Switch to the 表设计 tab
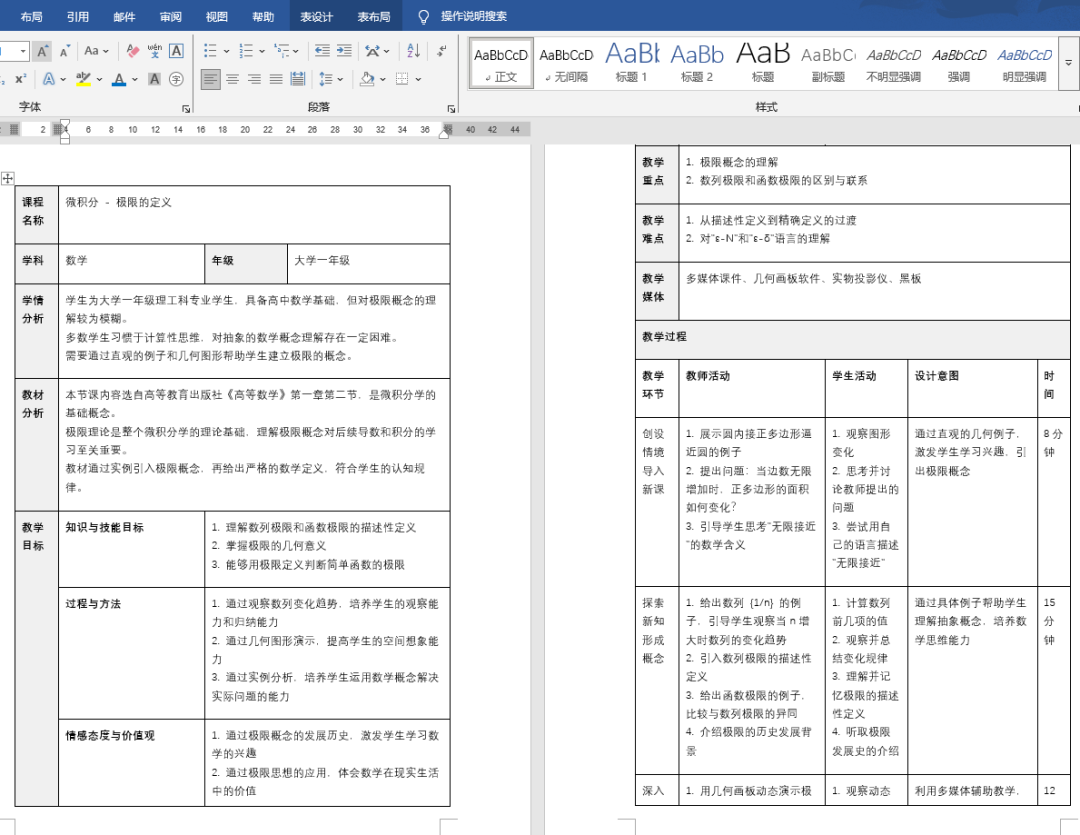The height and width of the screenshot is (835, 1080). 316,16
